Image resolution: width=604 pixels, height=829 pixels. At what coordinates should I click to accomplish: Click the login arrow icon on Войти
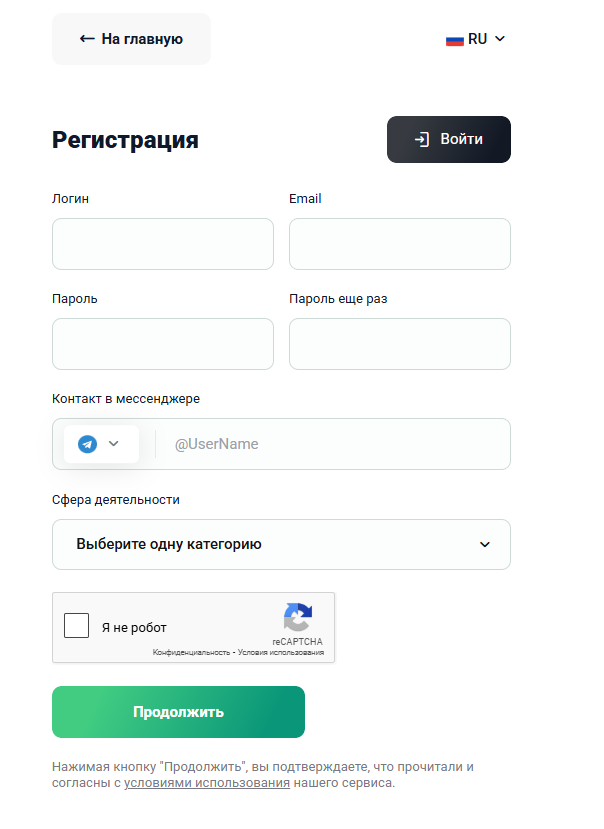pos(422,140)
